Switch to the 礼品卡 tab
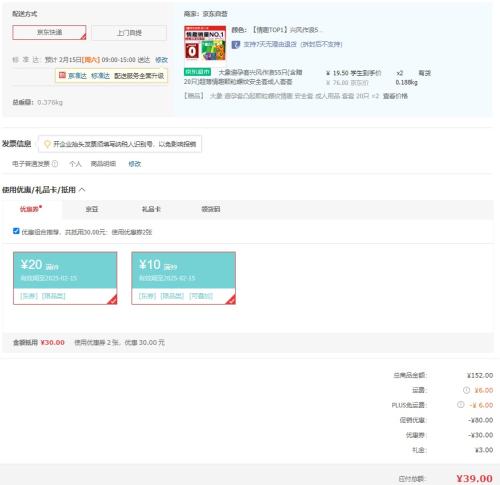500x485 pixels. click(151, 209)
